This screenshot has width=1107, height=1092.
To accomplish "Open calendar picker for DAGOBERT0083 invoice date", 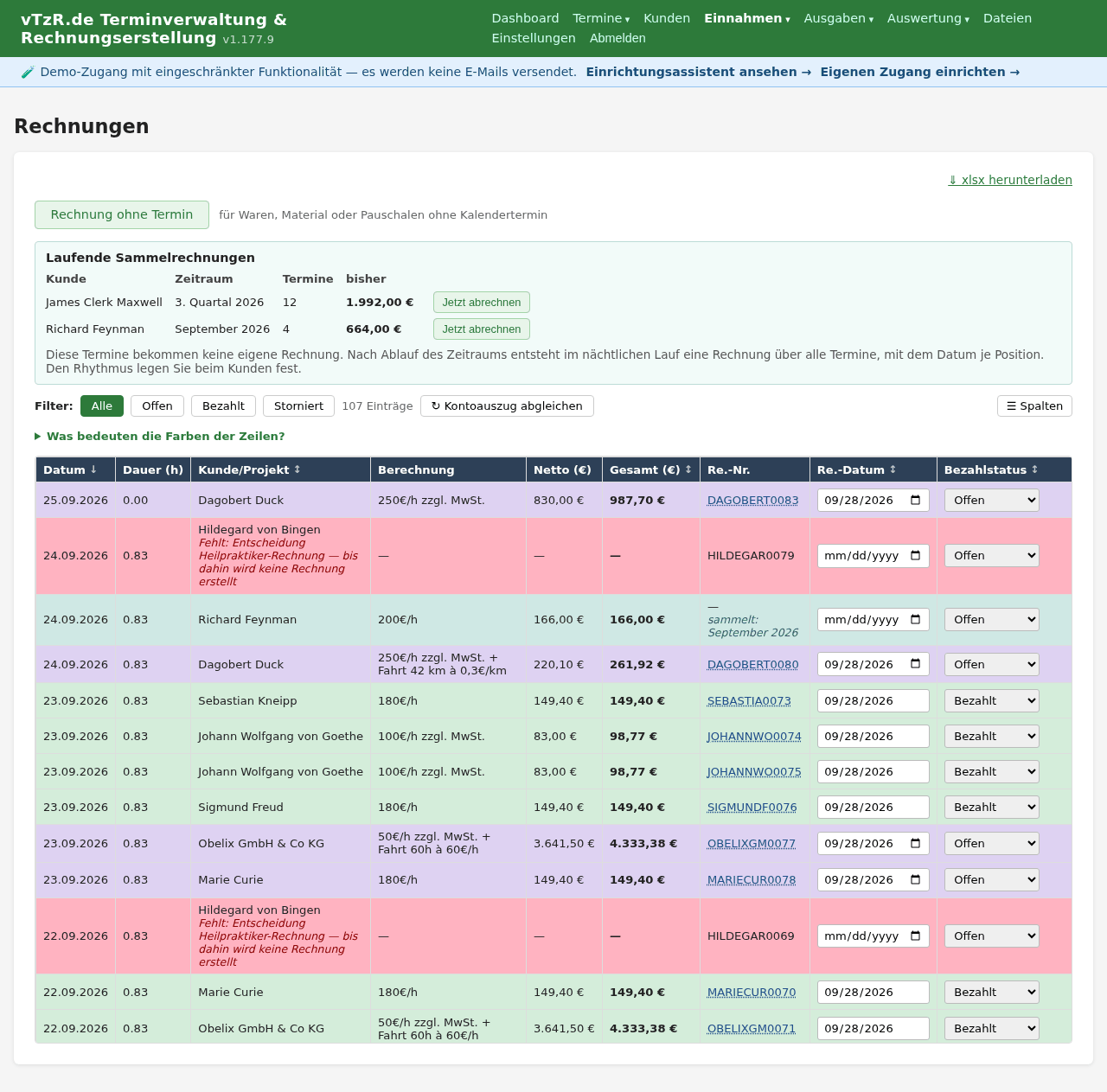I will tap(916, 501).
